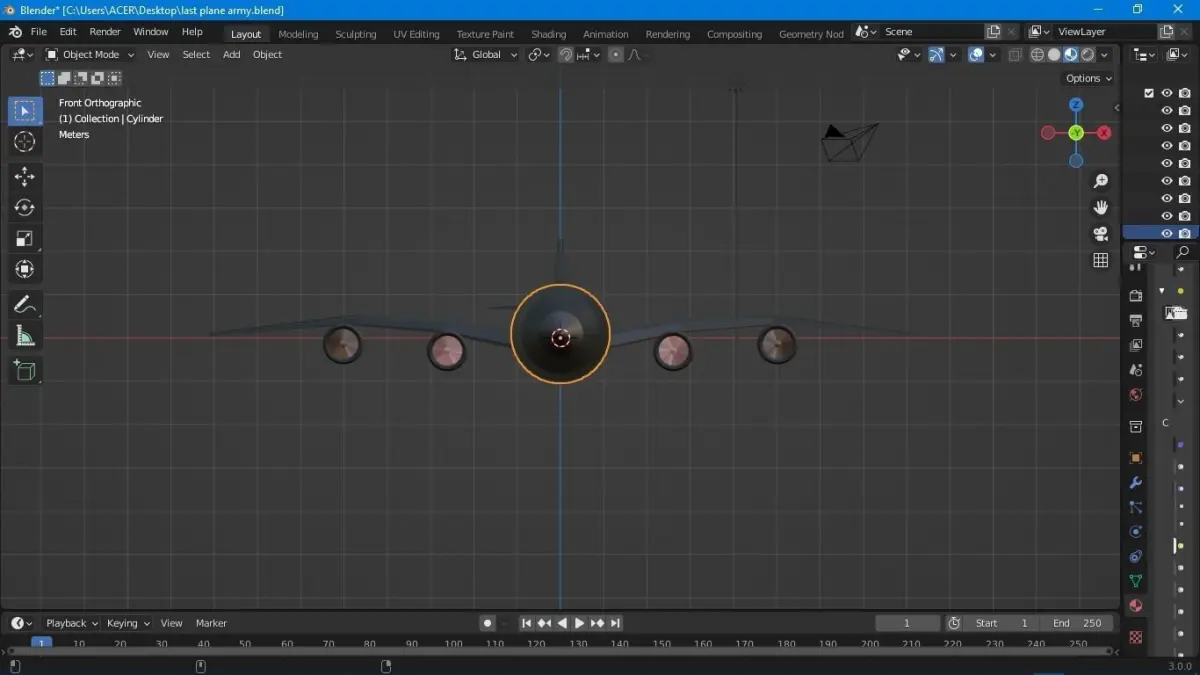Open the Keying dropdown in timeline
This screenshot has width=1200, height=675.
click(128, 623)
